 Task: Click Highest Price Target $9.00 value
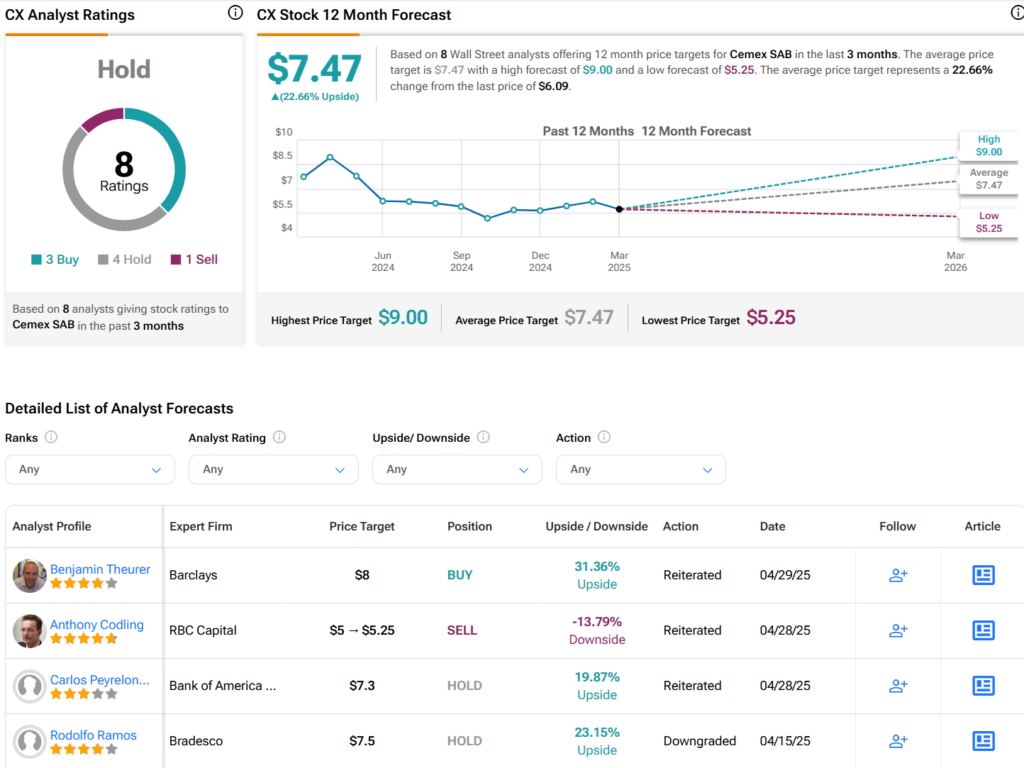click(403, 317)
